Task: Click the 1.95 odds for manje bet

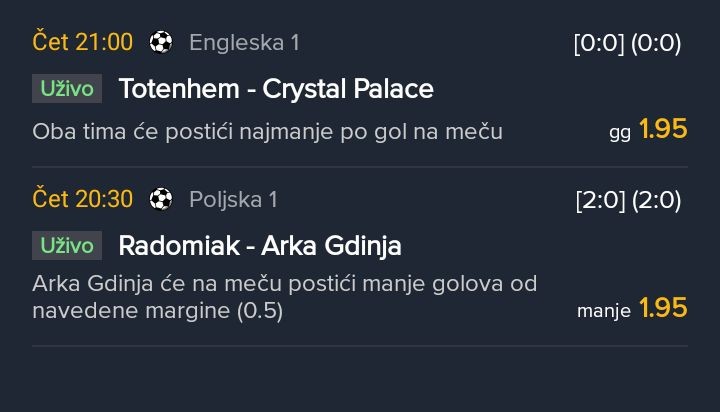Action: pyautogui.click(x=663, y=309)
